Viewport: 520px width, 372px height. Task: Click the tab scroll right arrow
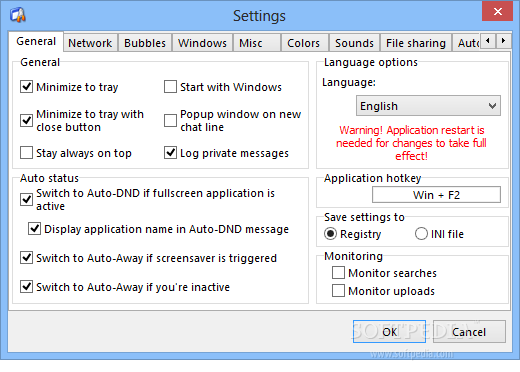tap(503, 41)
